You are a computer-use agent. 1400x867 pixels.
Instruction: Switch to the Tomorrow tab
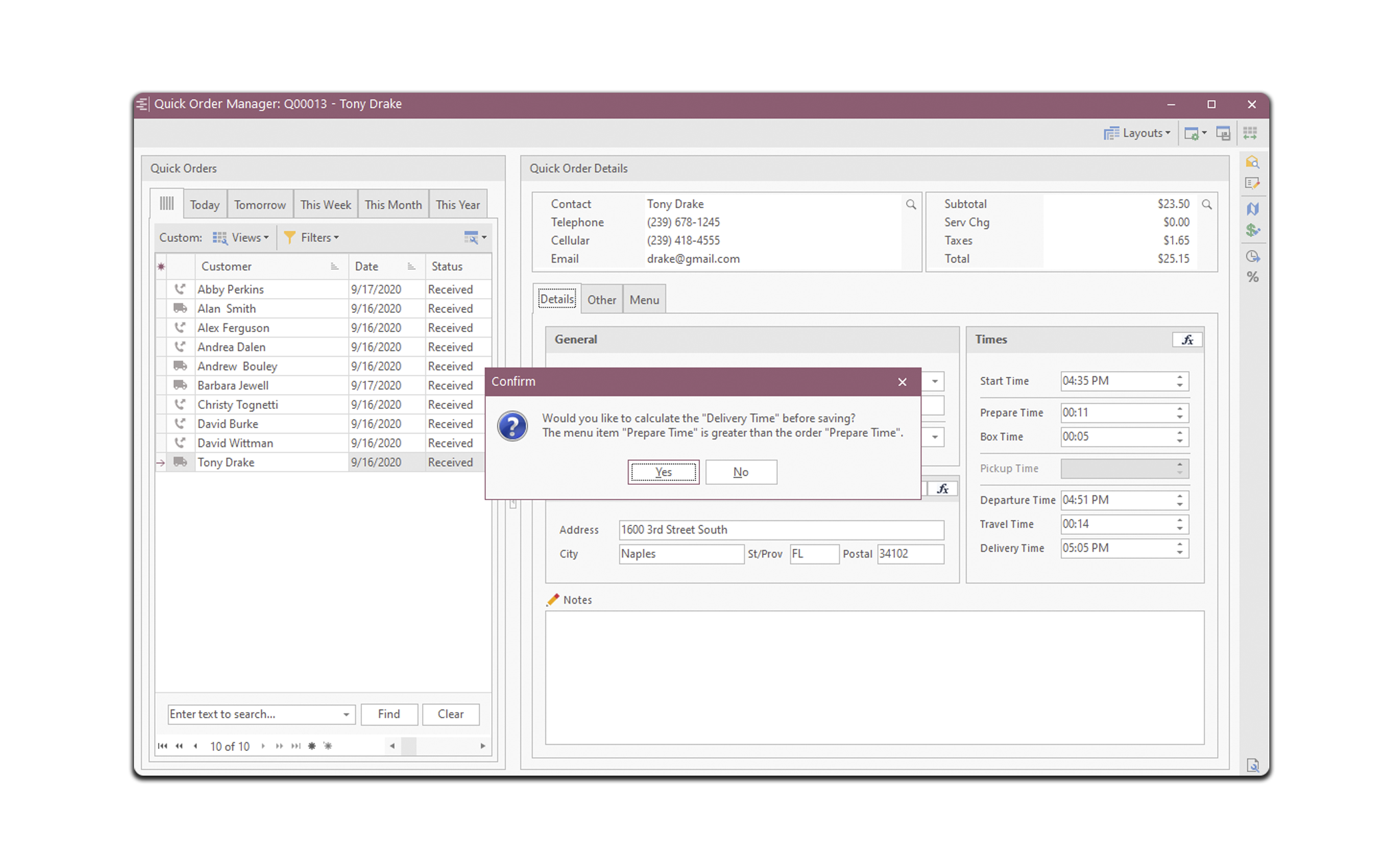(x=260, y=205)
